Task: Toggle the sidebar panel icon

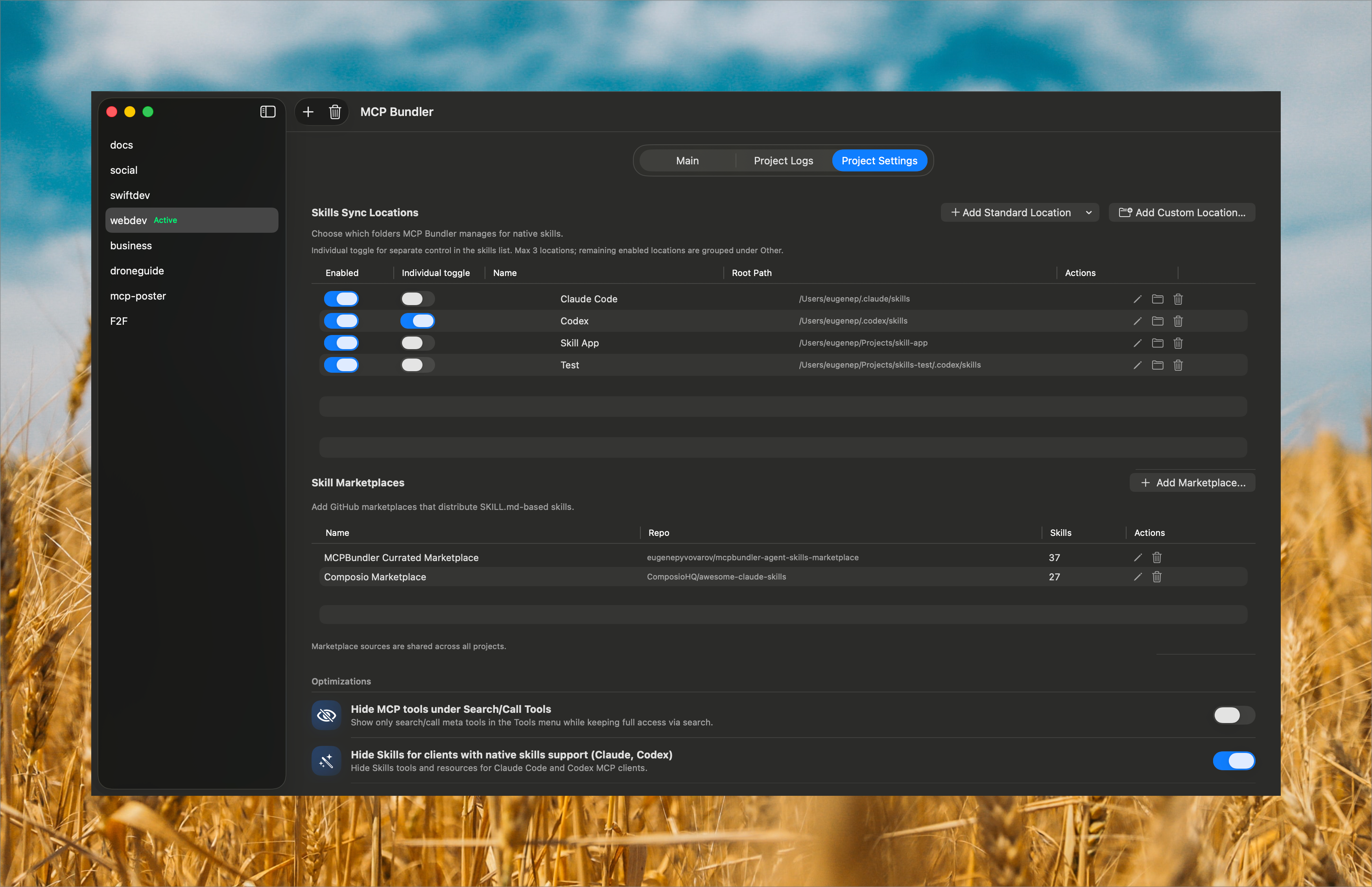Action: 268,112
